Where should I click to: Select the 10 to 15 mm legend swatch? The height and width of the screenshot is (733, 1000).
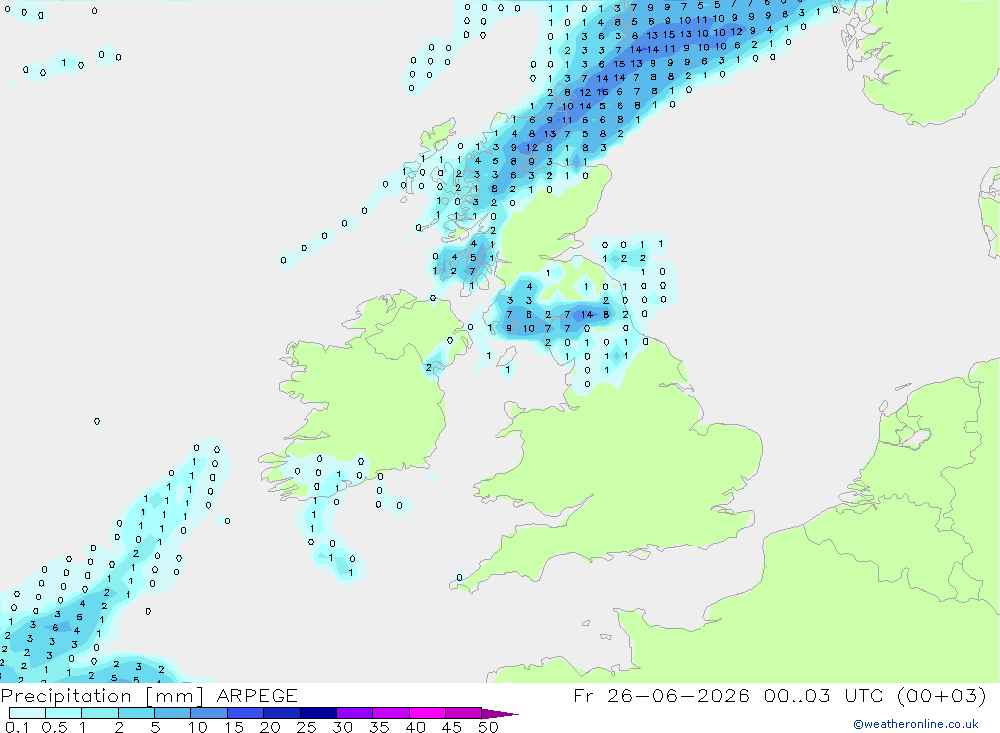[209, 713]
